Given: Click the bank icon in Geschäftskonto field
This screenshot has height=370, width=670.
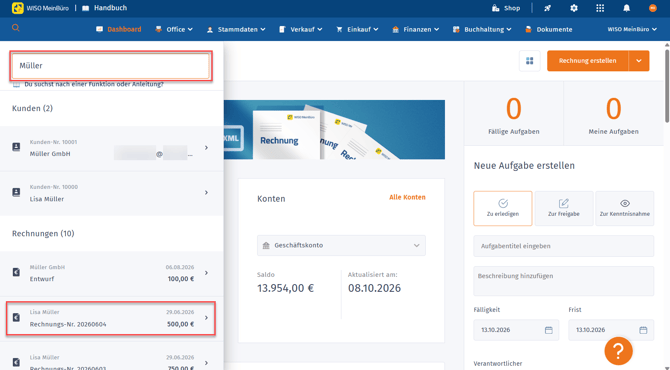Looking at the screenshot, I should click(x=266, y=245).
